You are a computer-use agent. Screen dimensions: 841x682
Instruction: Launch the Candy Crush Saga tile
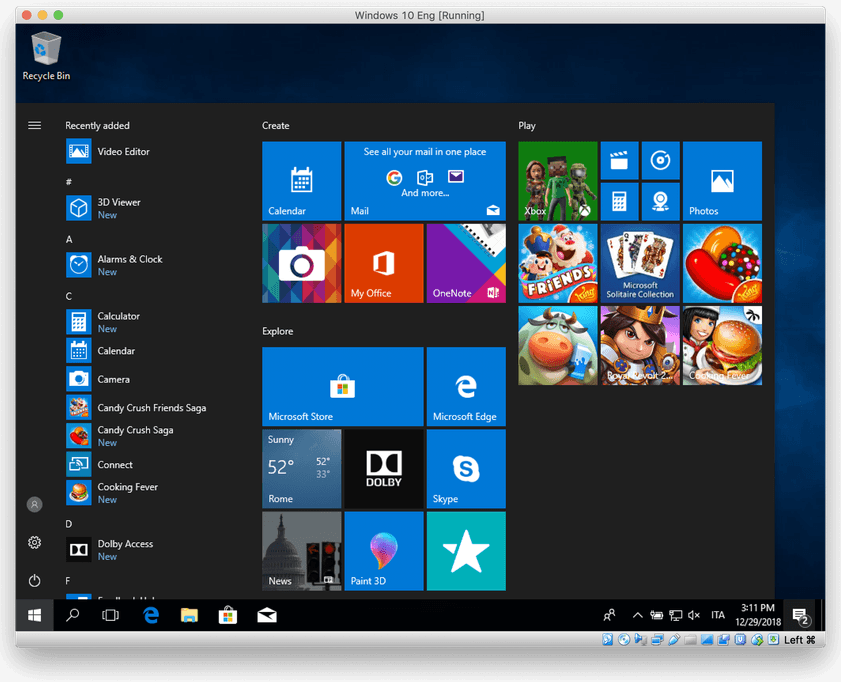coord(722,263)
